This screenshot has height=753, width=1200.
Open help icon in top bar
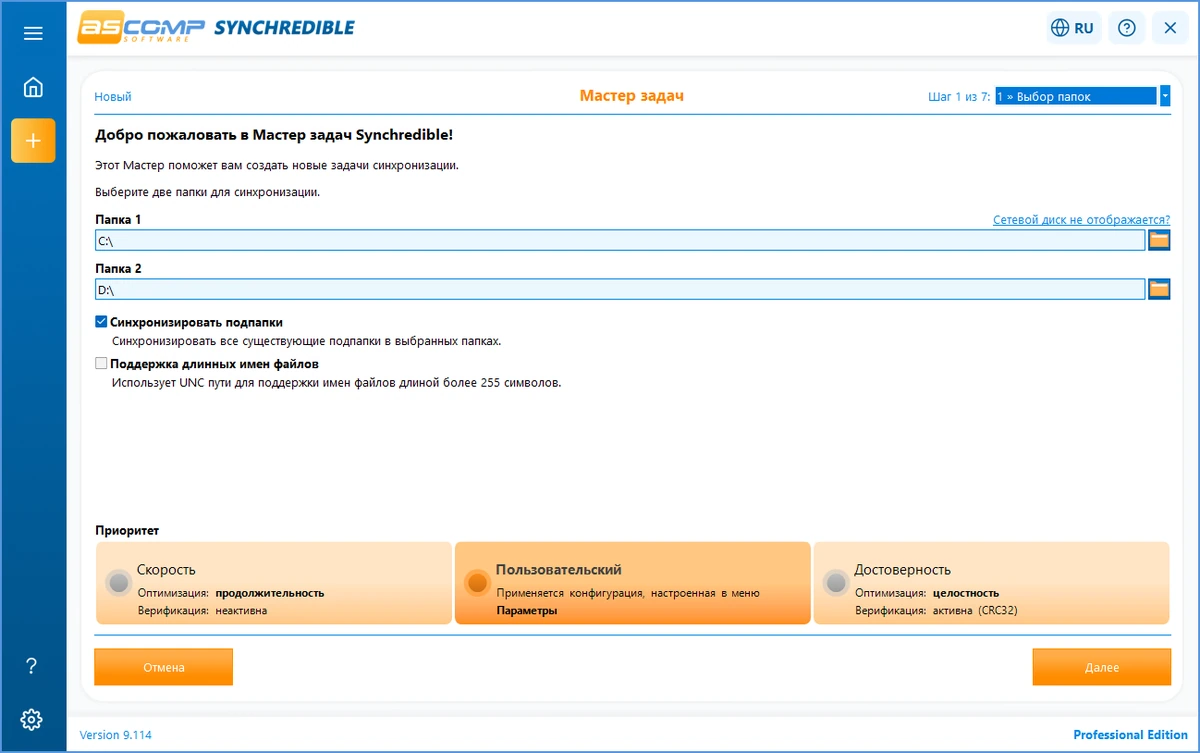coord(1127,28)
